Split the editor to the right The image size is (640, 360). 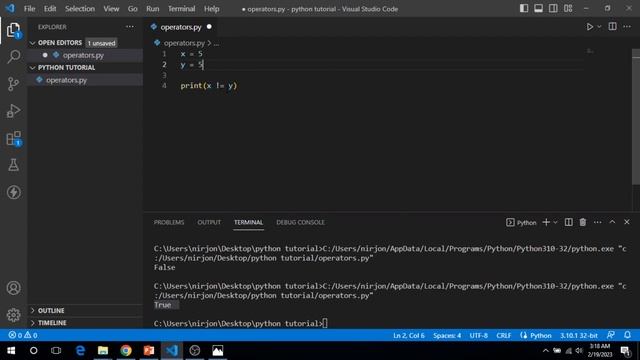coord(612,27)
